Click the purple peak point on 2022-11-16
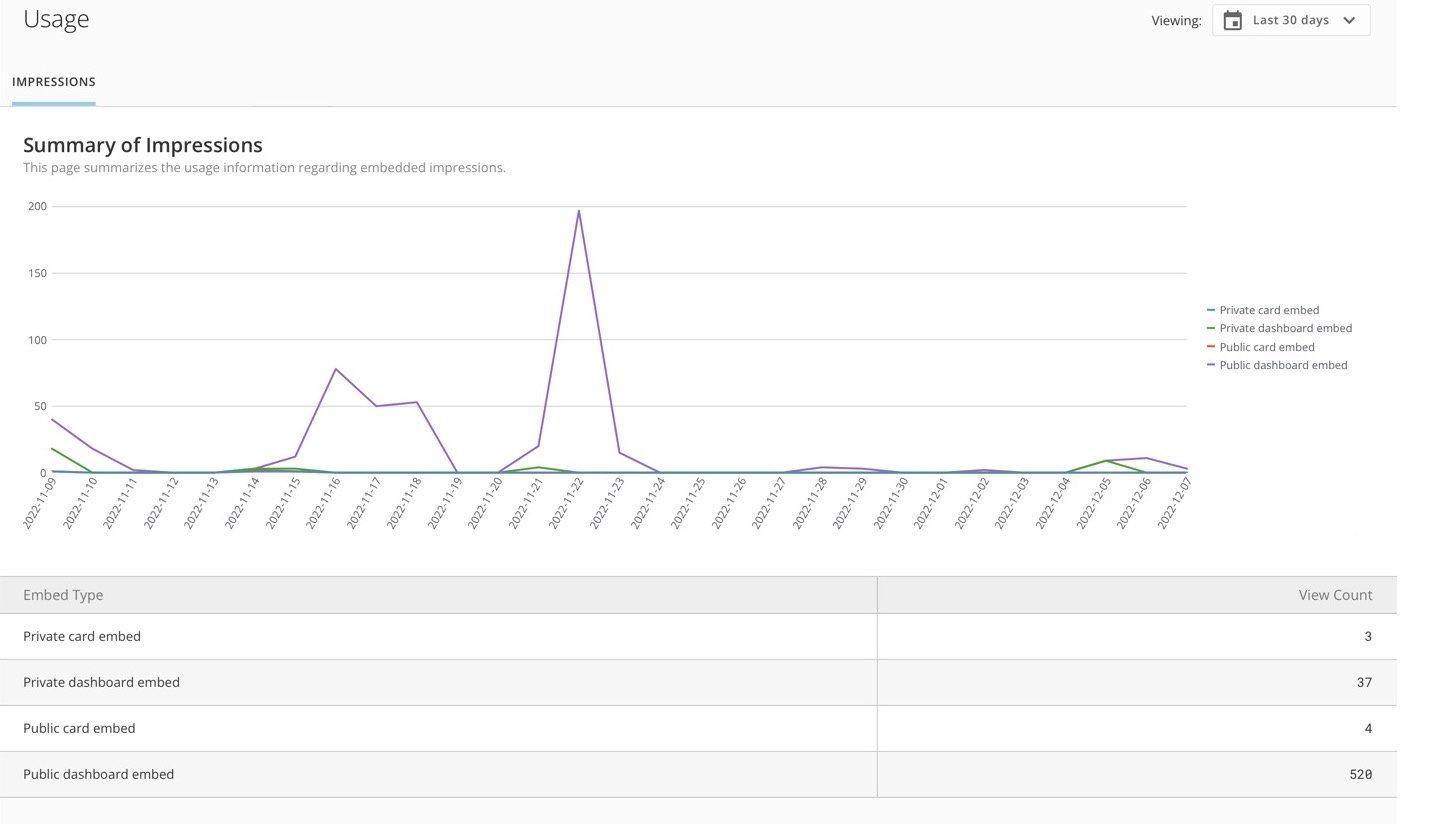This screenshot has width=1448, height=824. (x=335, y=369)
